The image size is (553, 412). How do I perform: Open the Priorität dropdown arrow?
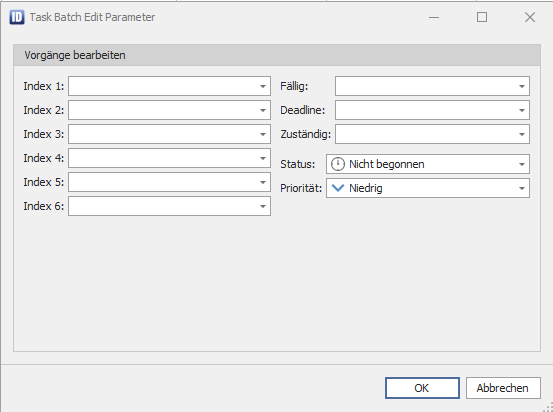(x=522, y=188)
